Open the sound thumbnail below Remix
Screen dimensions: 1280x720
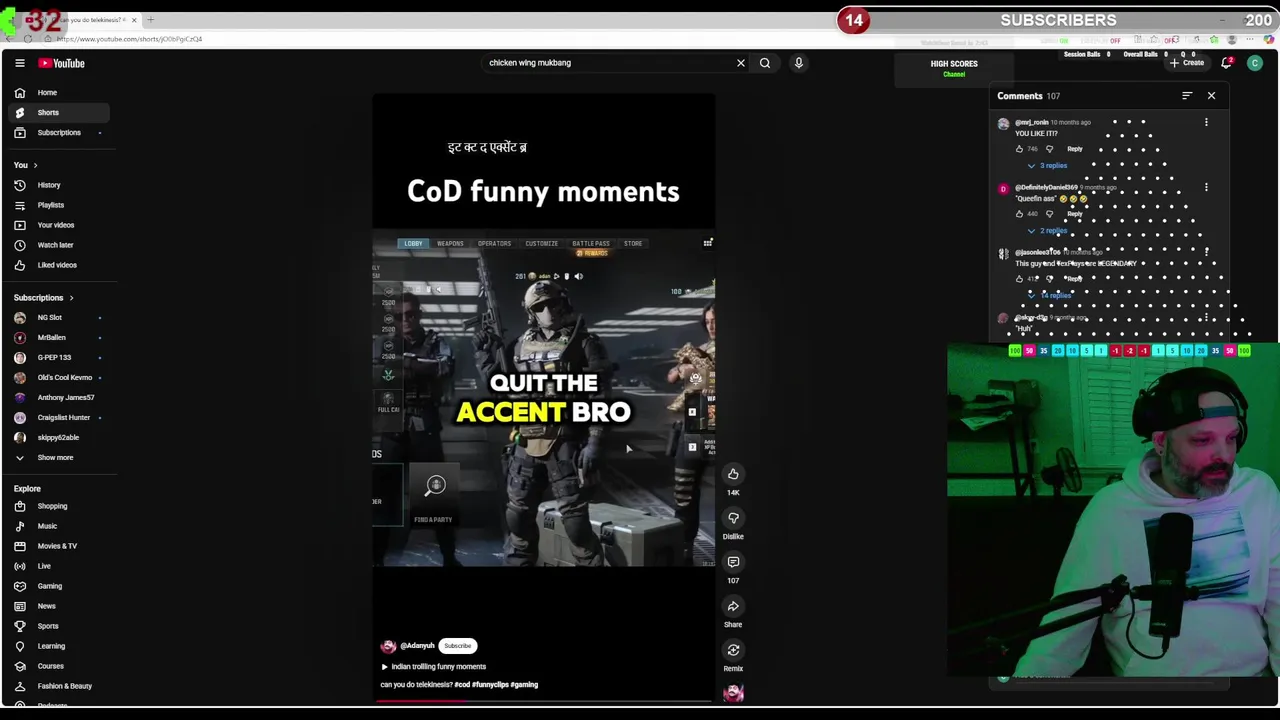(x=733, y=693)
